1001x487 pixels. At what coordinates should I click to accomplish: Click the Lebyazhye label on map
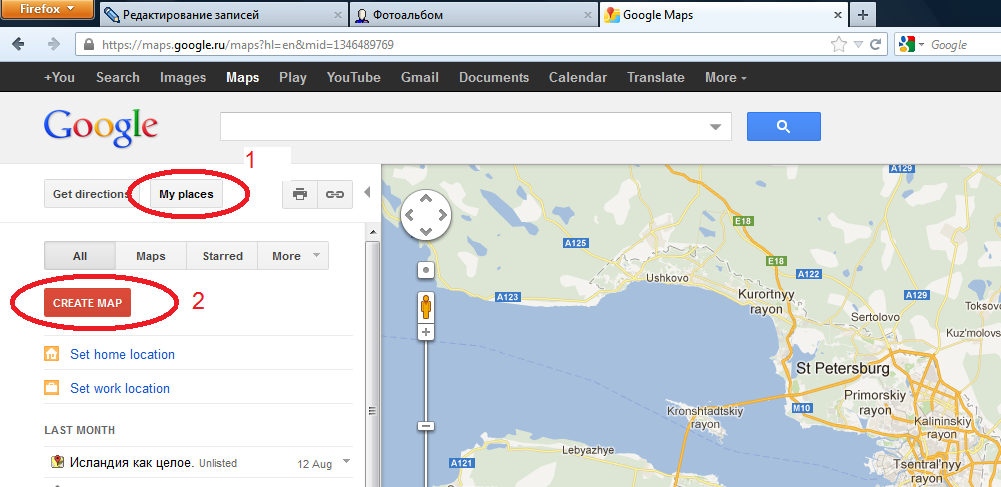pyautogui.click(x=588, y=450)
